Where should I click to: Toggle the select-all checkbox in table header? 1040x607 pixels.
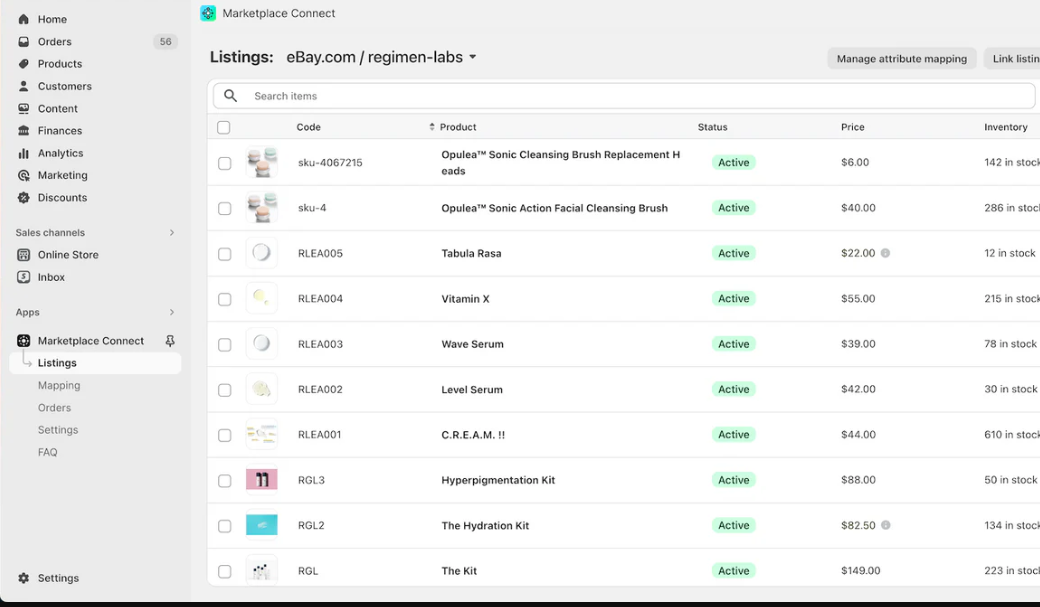click(x=224, y=127)
